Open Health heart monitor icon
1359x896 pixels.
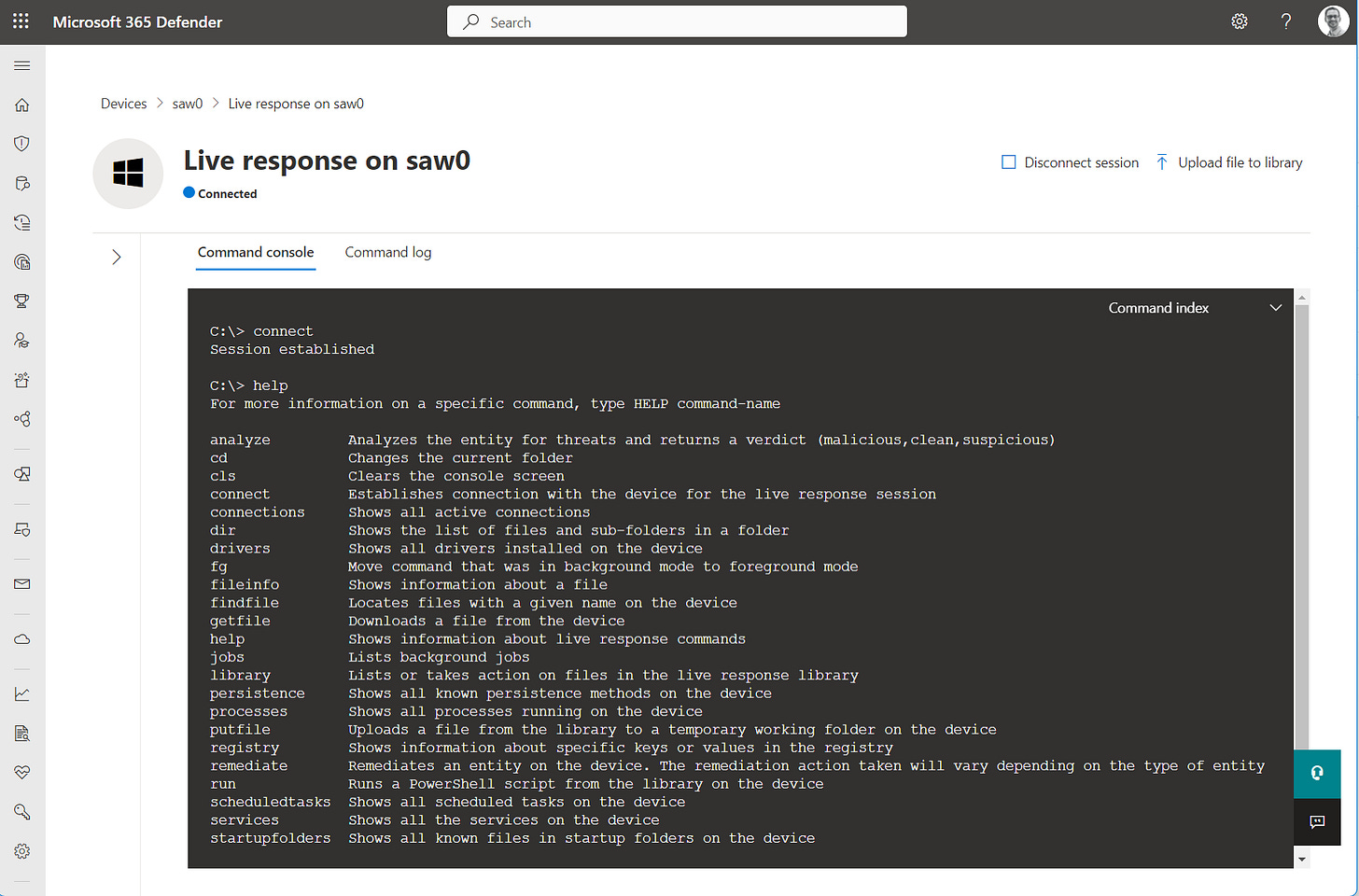(22, 772)
